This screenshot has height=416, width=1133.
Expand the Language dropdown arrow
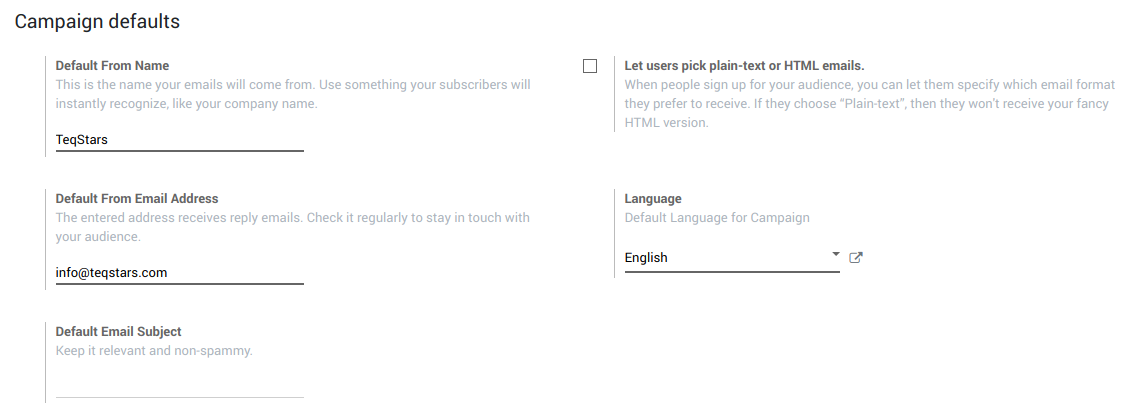[x=836, y=255]
